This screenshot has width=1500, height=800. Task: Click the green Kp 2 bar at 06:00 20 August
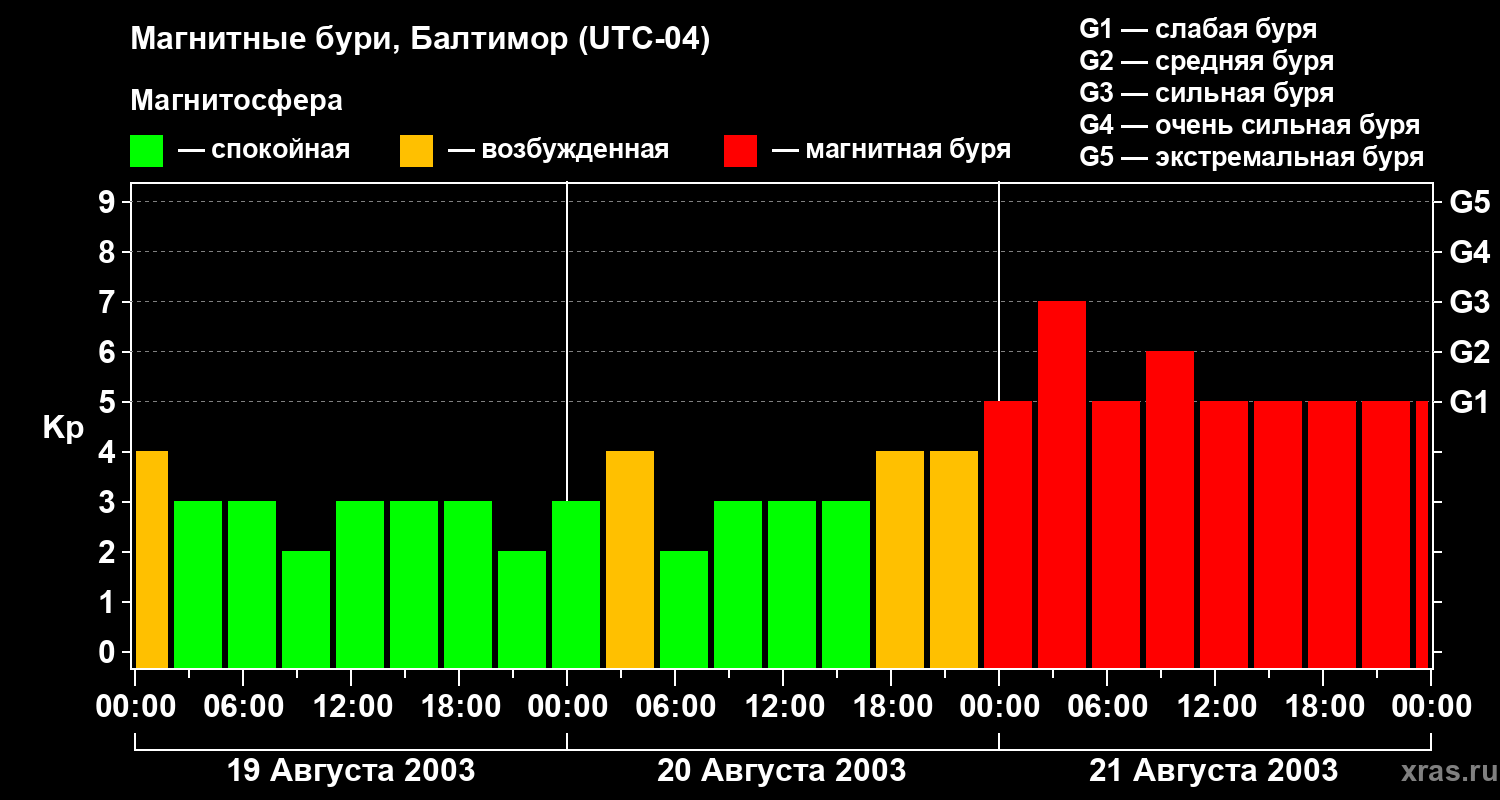tap(684, 609)
